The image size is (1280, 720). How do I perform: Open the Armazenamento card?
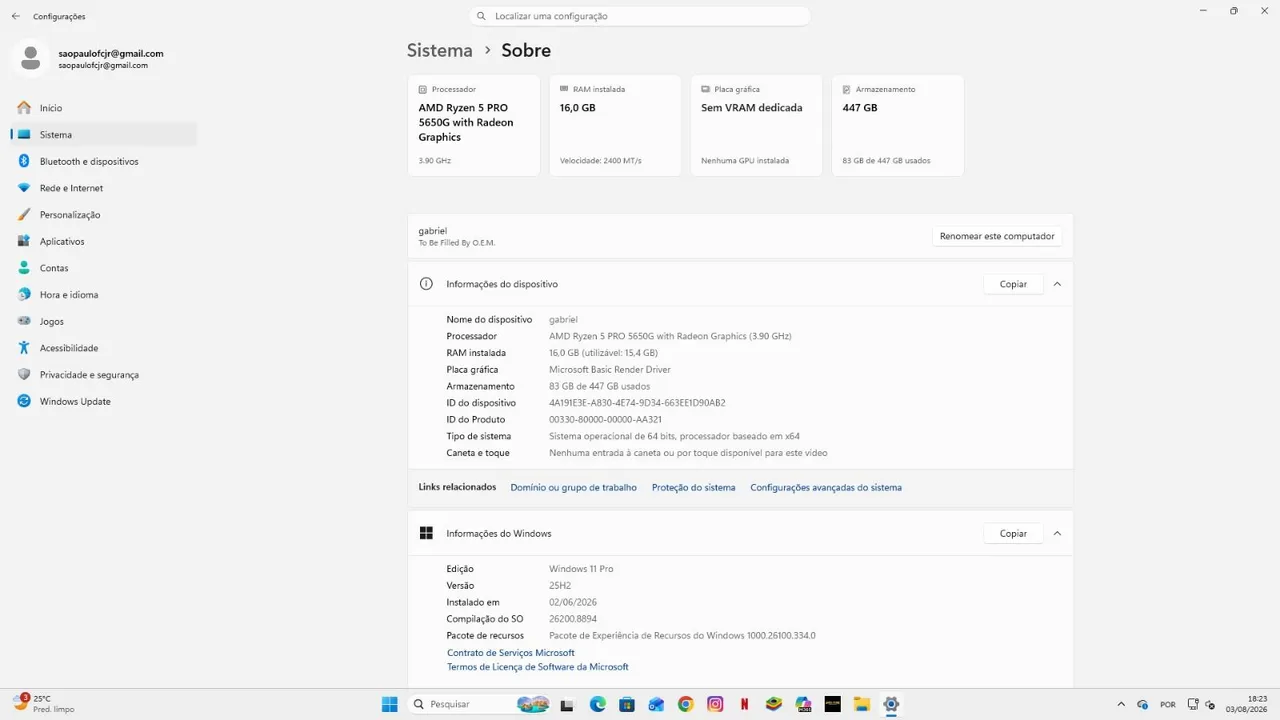pyautogui.click(x=898, y=125)
